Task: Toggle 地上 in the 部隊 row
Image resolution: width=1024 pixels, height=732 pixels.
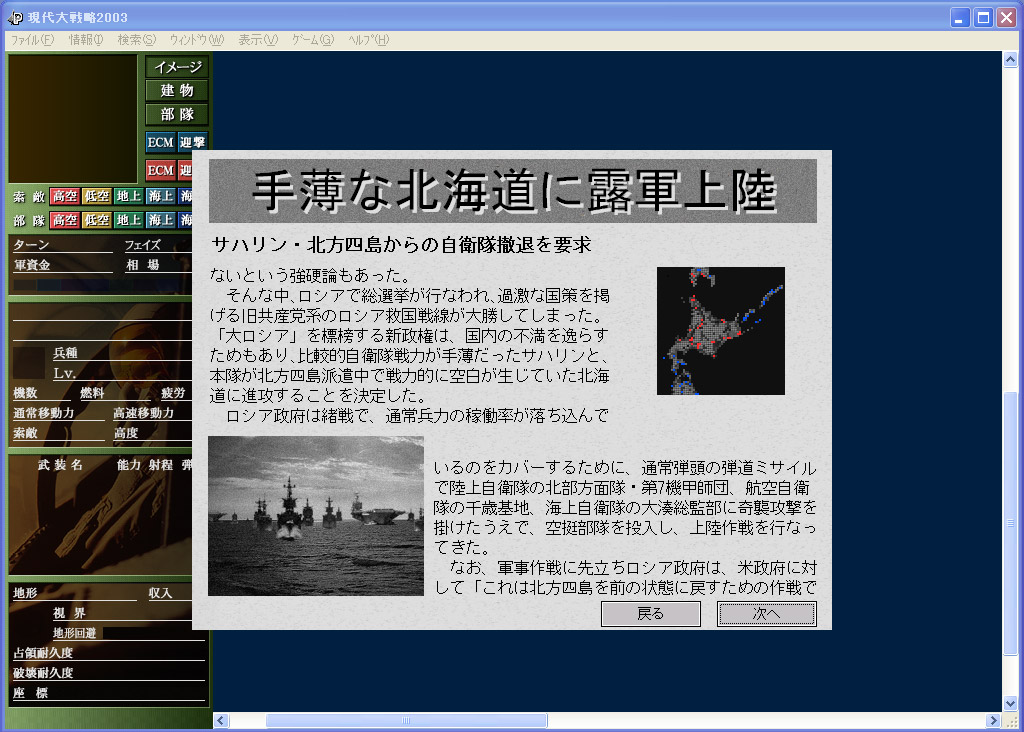Action: [129, 220]
